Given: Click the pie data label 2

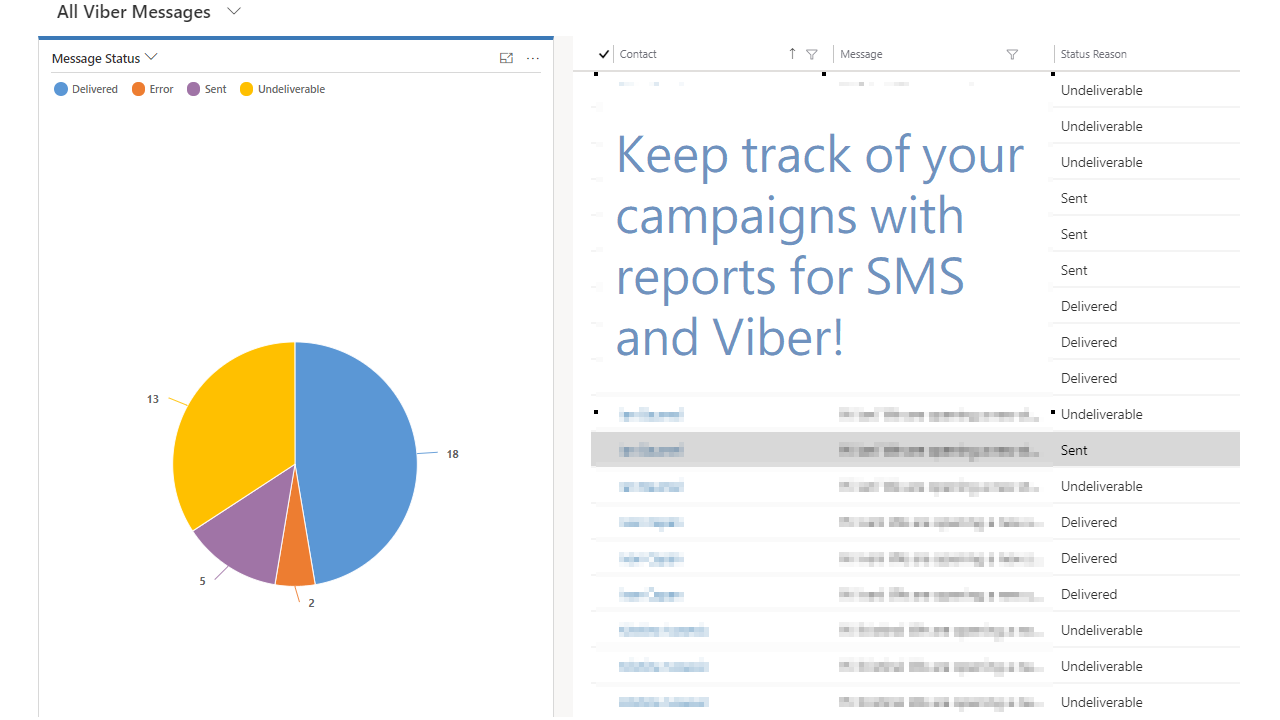Looking at the screenshot, I should pos(311,603).
